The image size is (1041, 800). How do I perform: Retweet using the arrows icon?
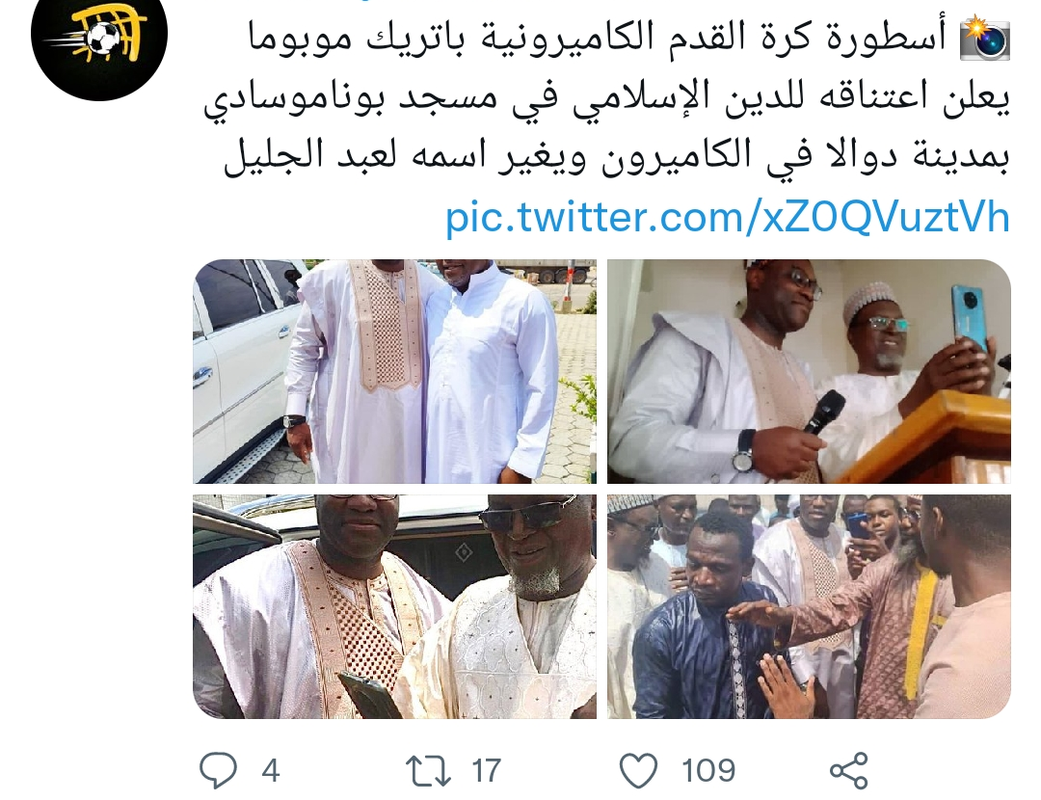pyautogui.click(x=428, y=771)
